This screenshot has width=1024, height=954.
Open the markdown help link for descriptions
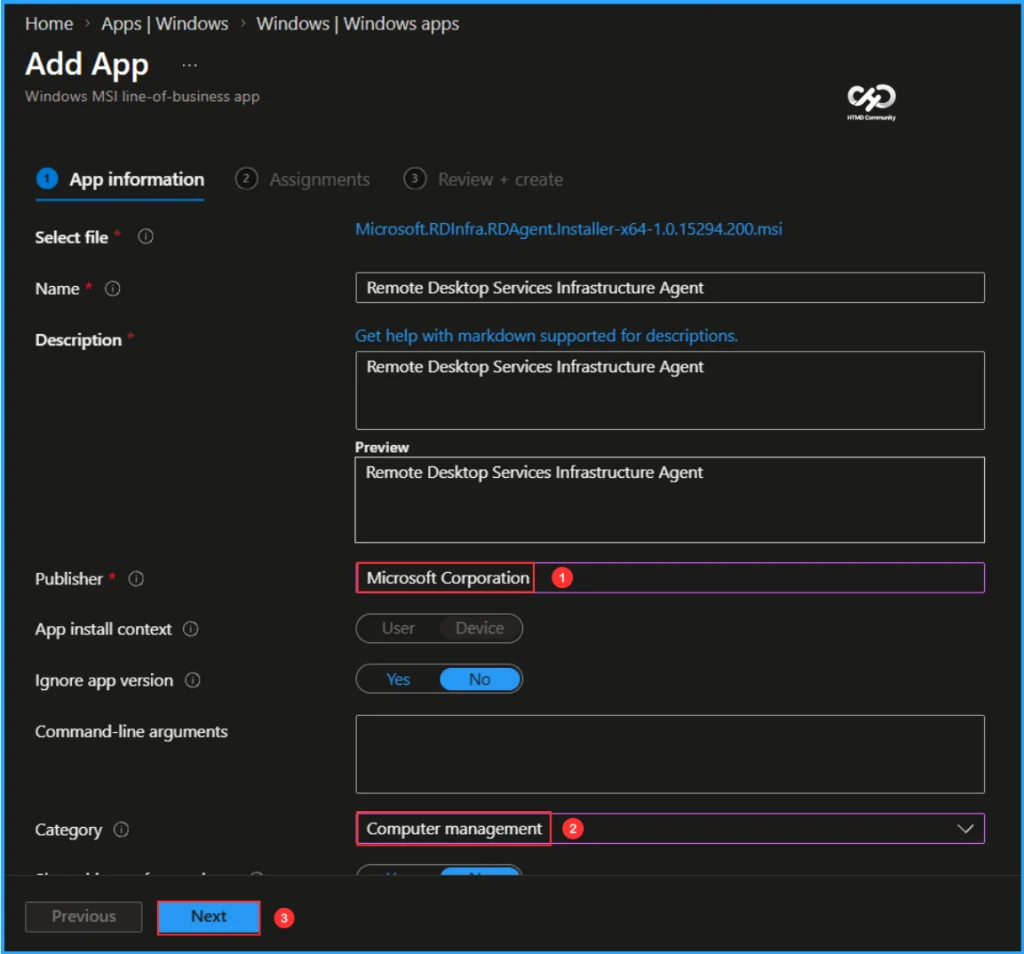click(547, 336)
